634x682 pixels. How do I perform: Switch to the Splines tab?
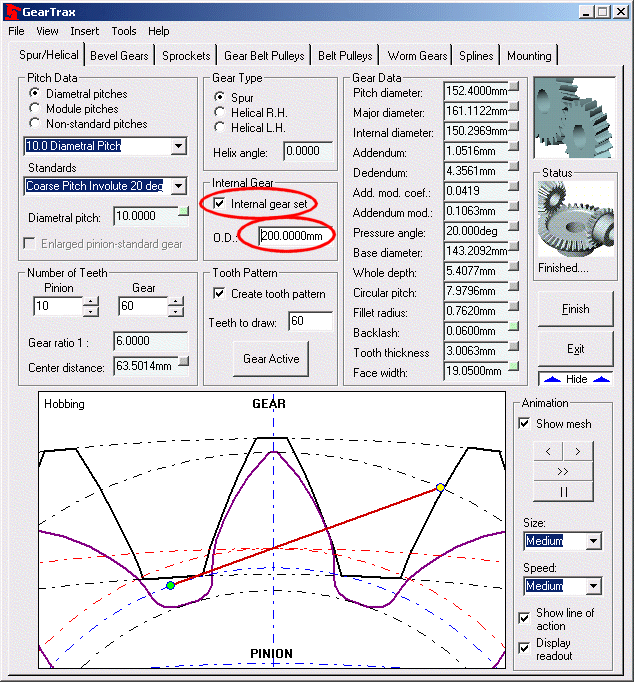coord(476,56)
